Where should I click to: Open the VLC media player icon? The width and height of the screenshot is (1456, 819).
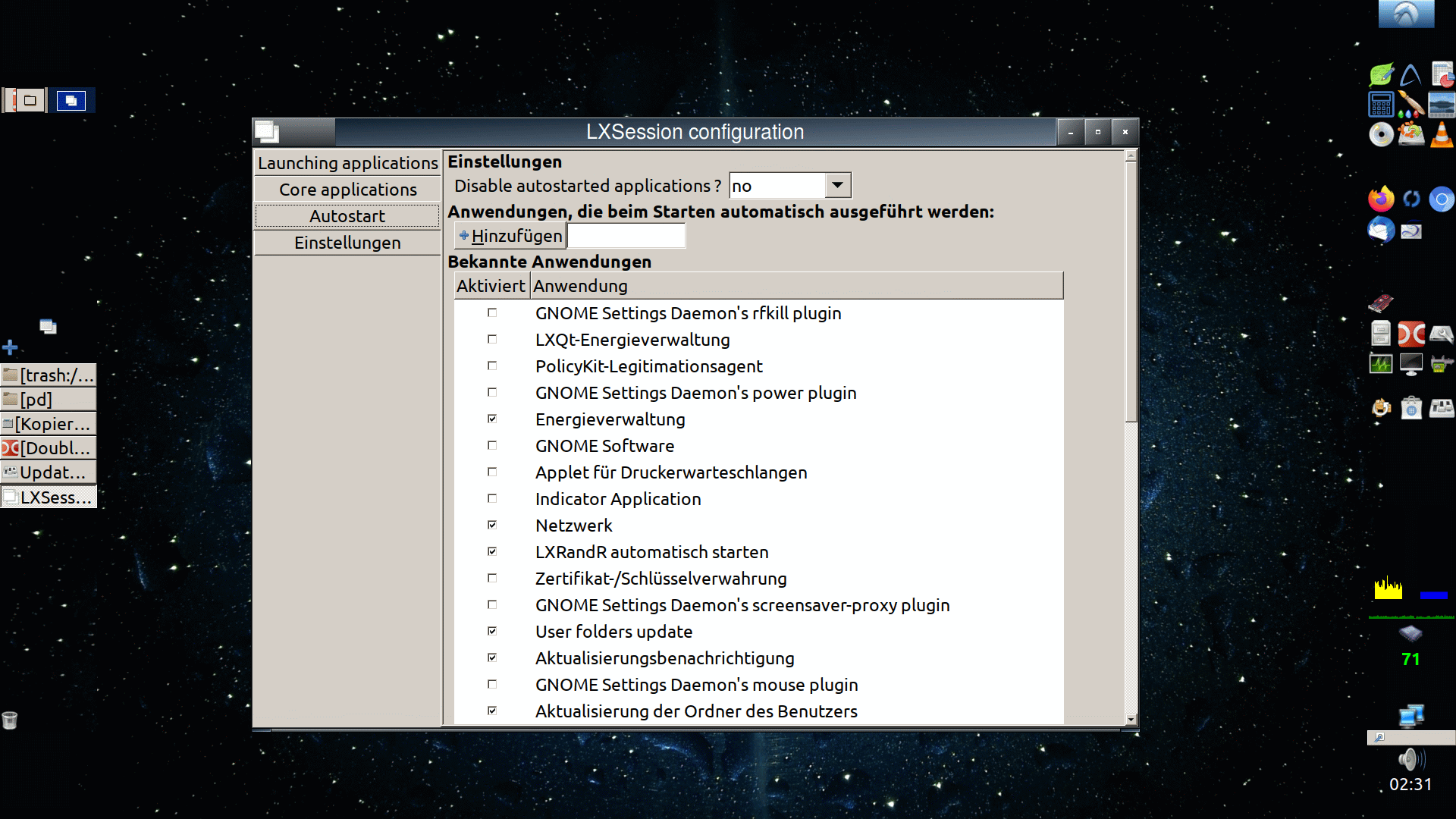[x=1441, y=135]
